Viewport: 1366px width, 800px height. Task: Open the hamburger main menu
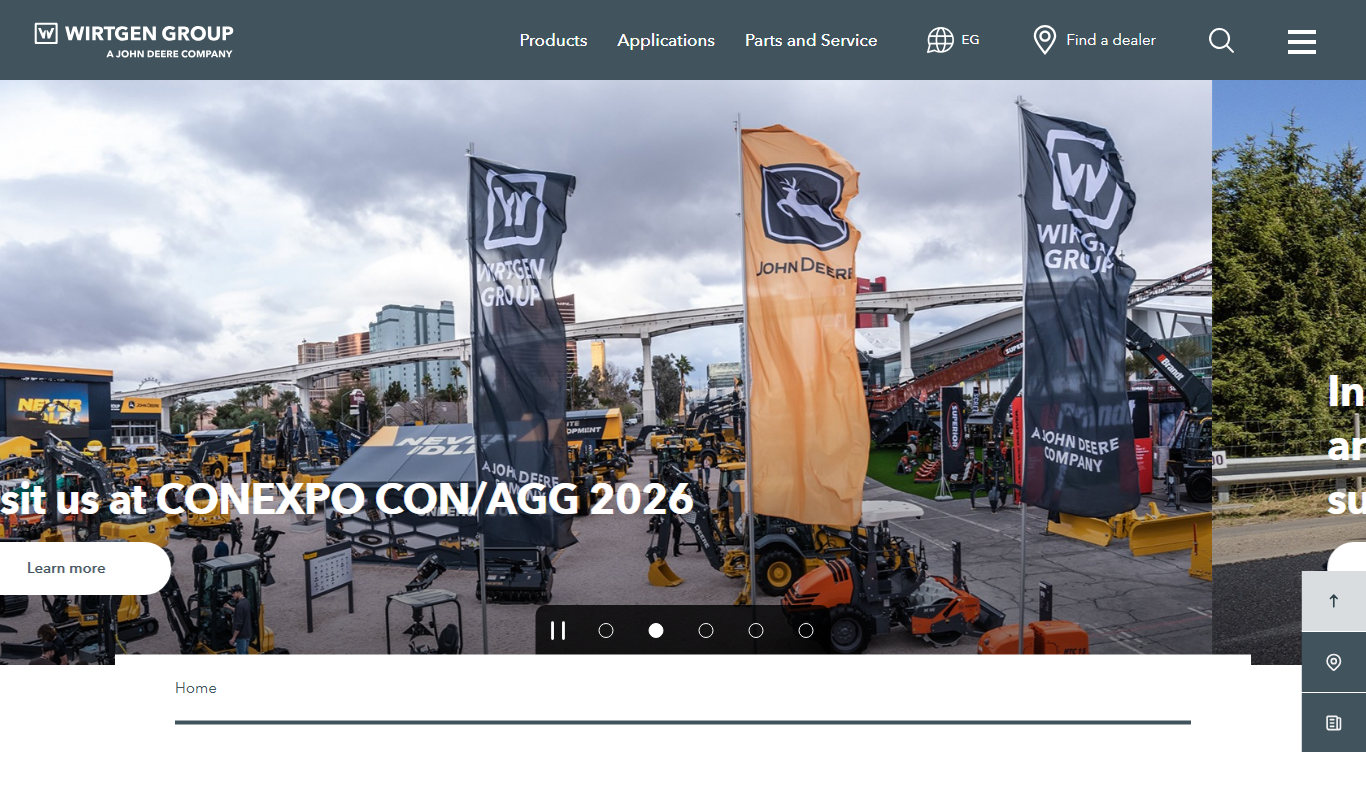[1301, 41]
